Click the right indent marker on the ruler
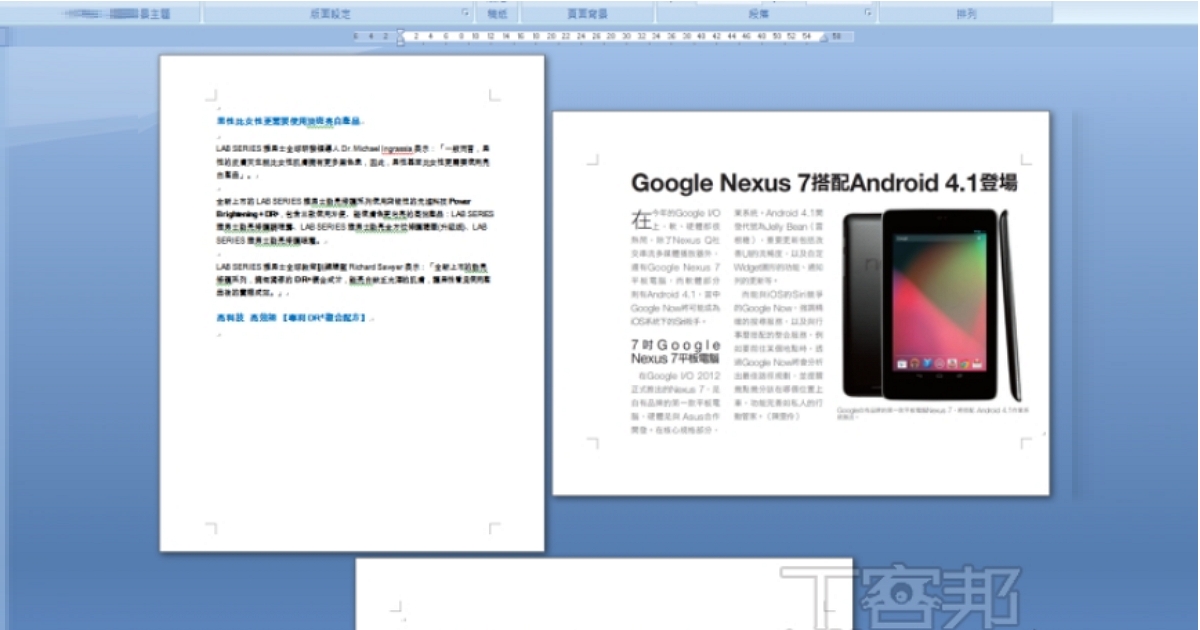The height and width of the screenshot is (630, 1200). point(826,38)
